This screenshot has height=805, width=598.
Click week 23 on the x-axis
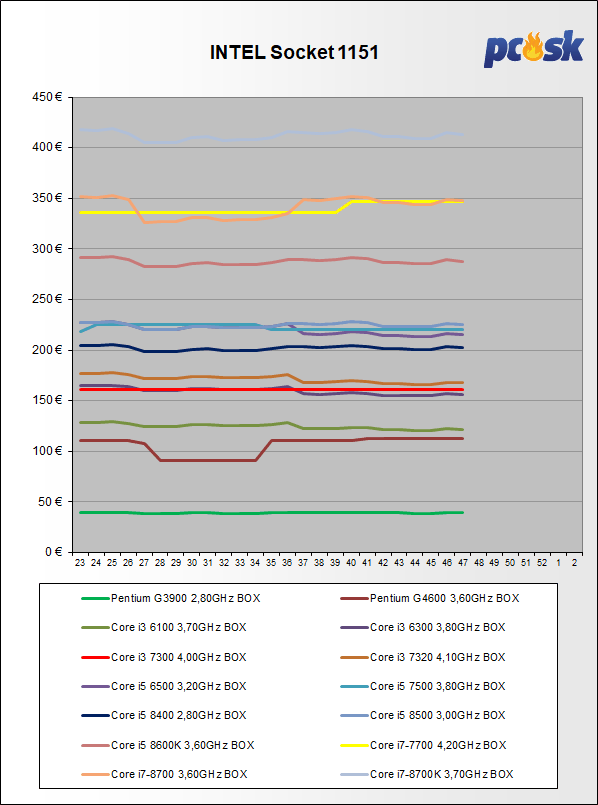[80, 563]
